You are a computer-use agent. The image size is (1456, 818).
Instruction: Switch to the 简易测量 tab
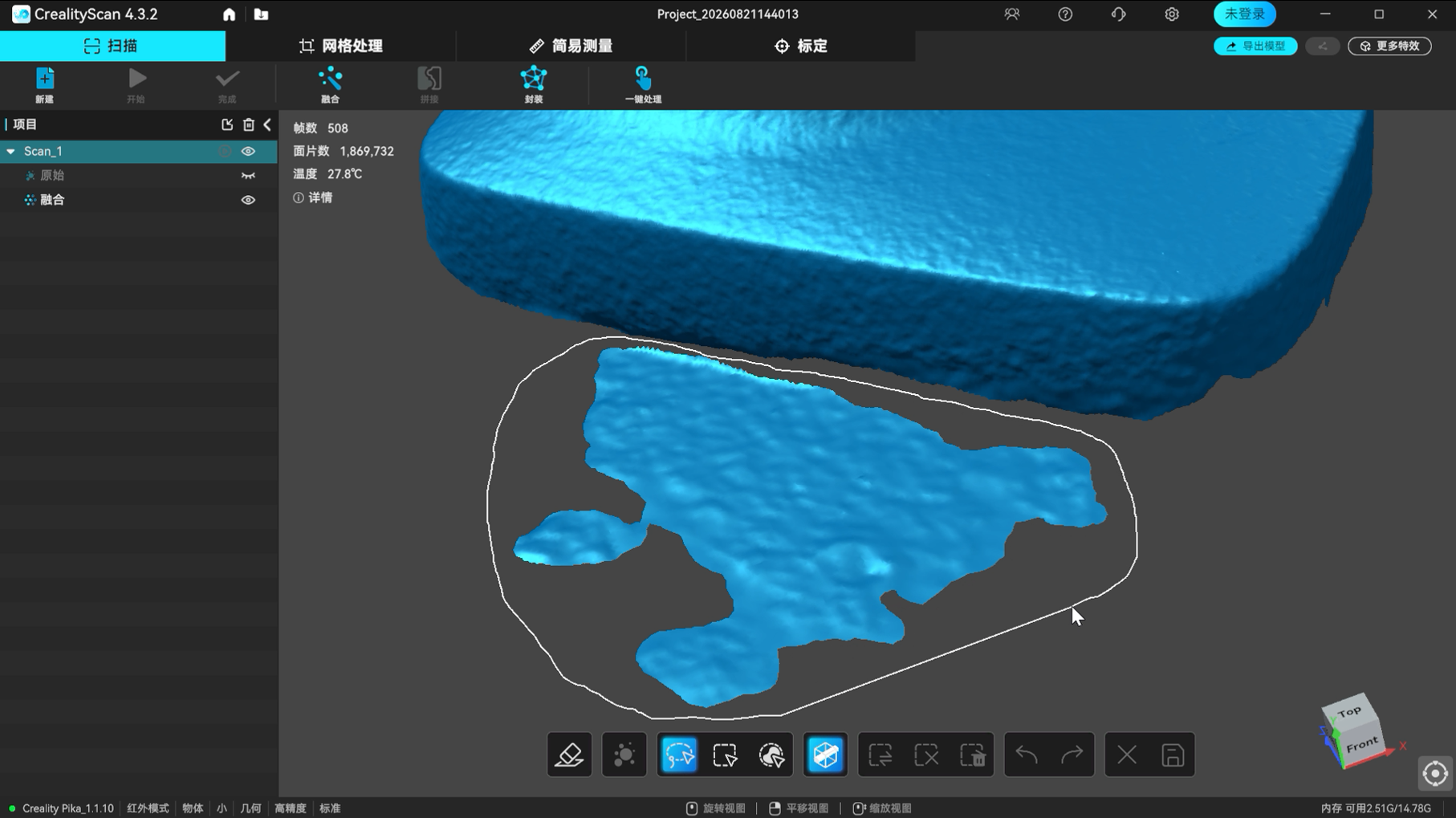coord(571,46)
